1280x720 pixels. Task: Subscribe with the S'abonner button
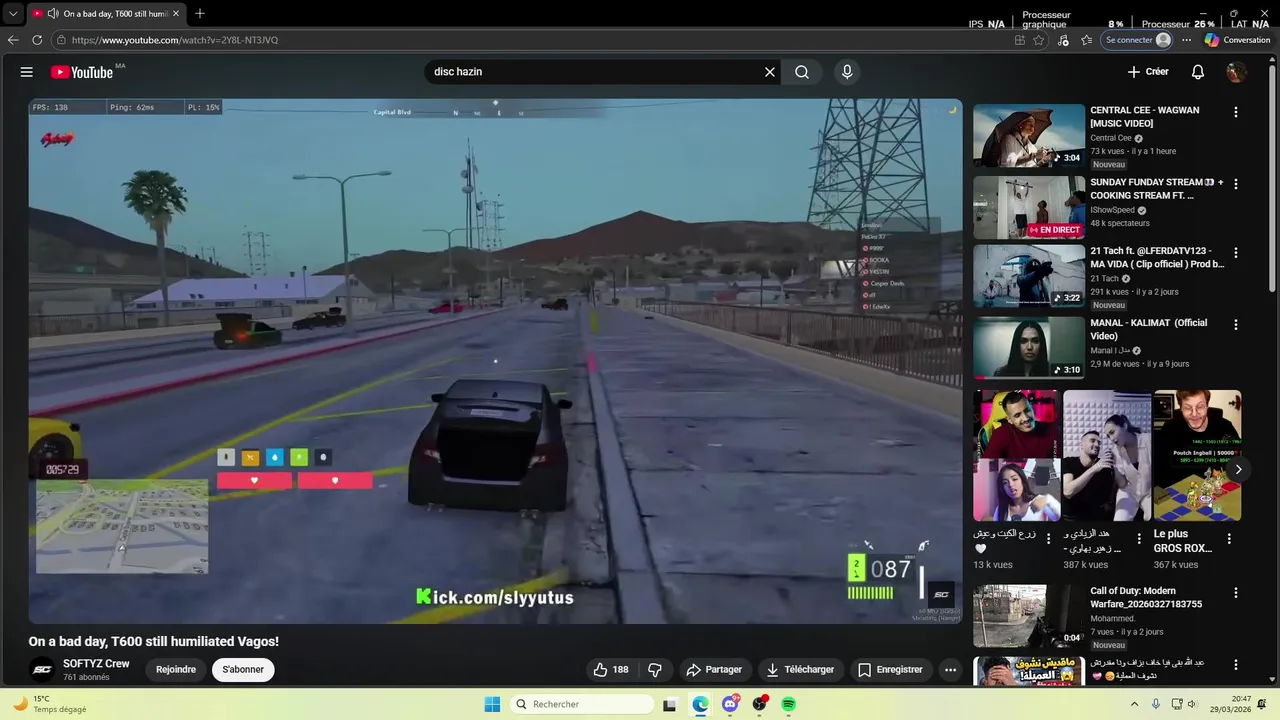point(243,670)
